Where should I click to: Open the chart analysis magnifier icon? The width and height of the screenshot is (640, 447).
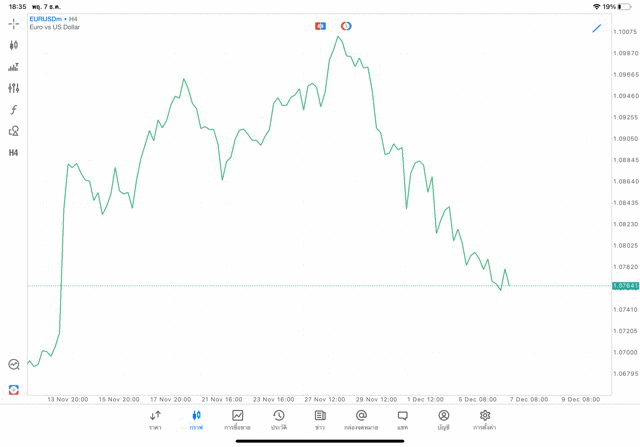[x=14, y=365]
